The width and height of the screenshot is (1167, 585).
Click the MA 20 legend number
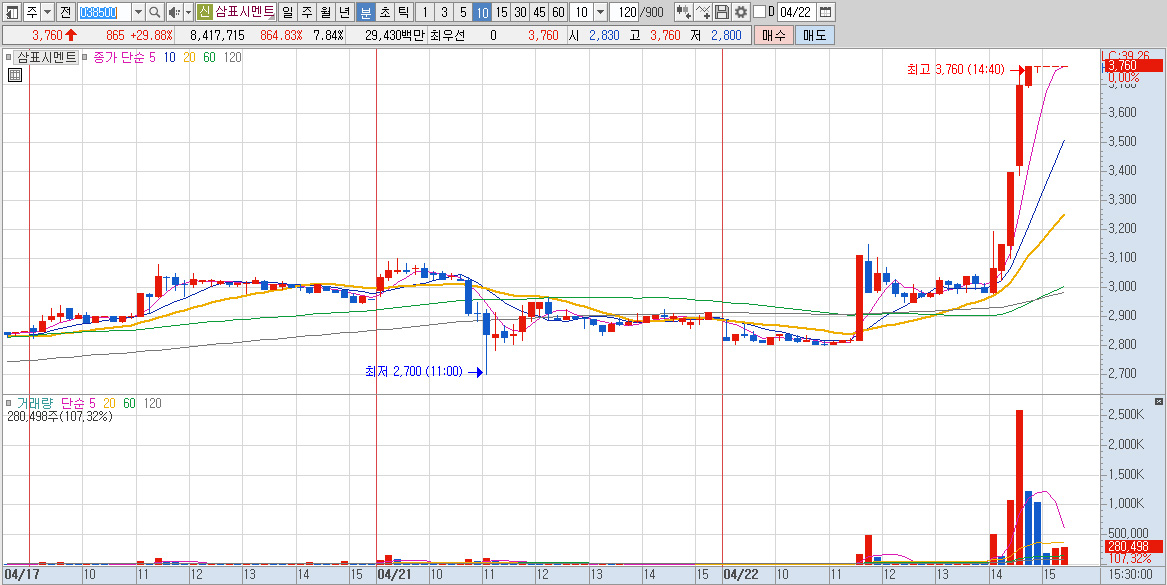[x=188, y=57]
